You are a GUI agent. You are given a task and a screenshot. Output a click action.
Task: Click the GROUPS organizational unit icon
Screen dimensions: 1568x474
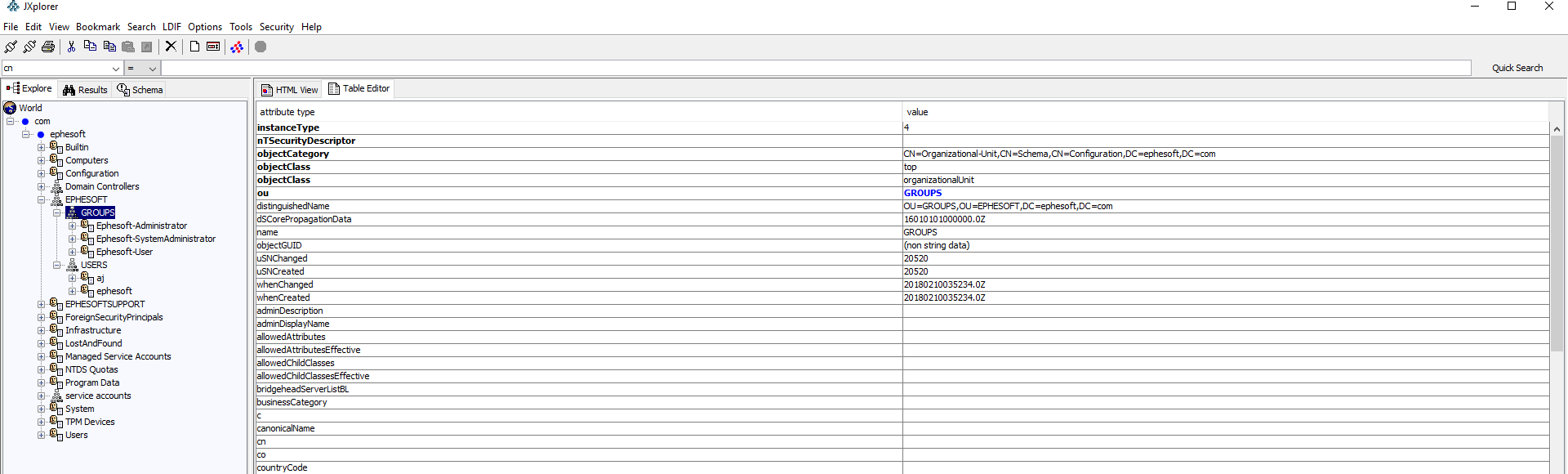[72, 212]
